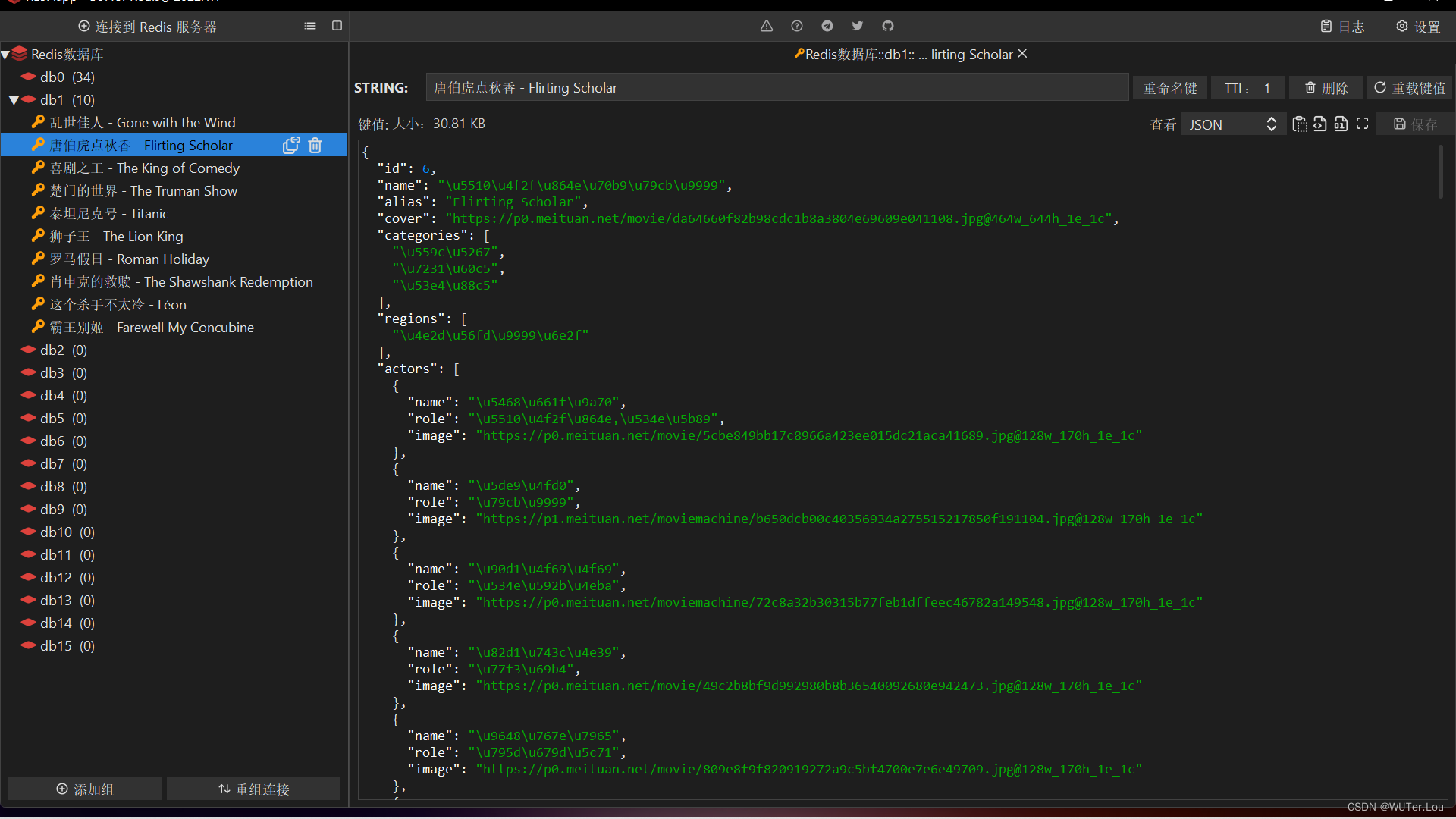
Task: Click the warning triangle icon
Action: point(767,27)
